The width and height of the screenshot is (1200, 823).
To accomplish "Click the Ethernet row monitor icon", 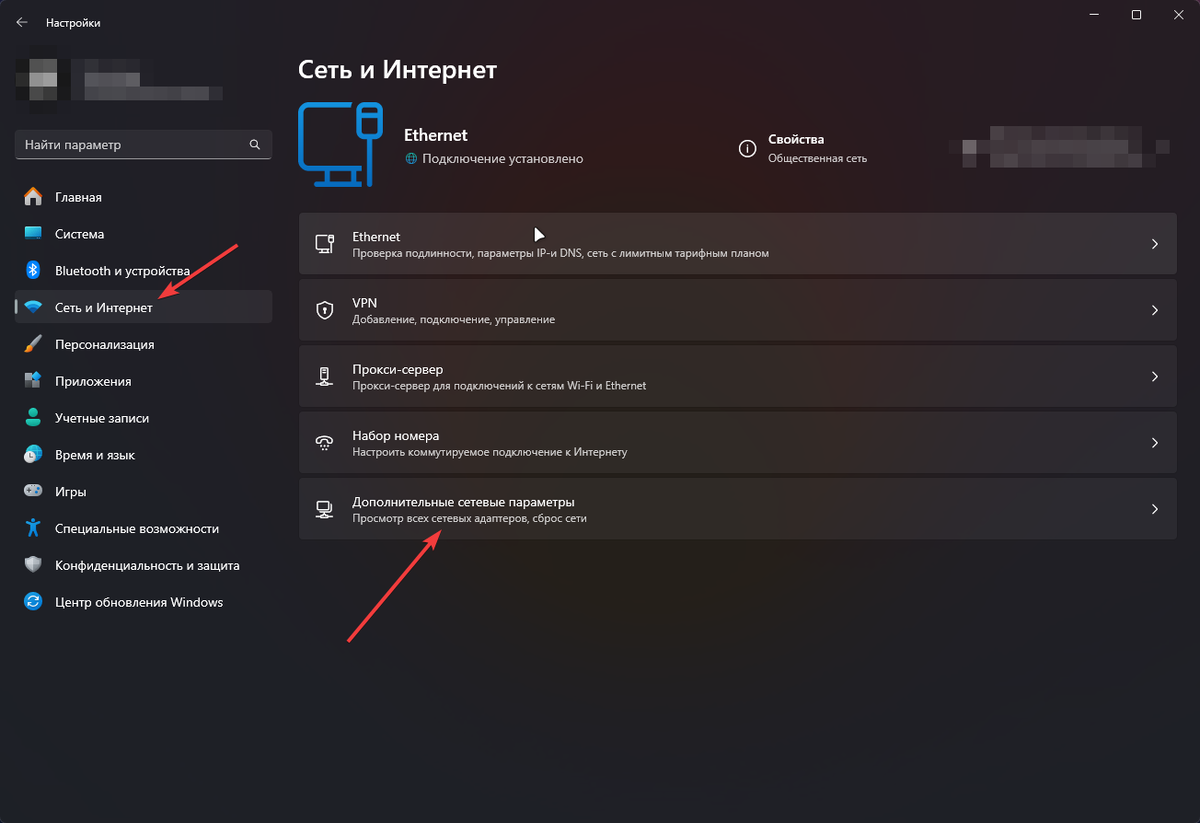I will [x=324, y=244].
